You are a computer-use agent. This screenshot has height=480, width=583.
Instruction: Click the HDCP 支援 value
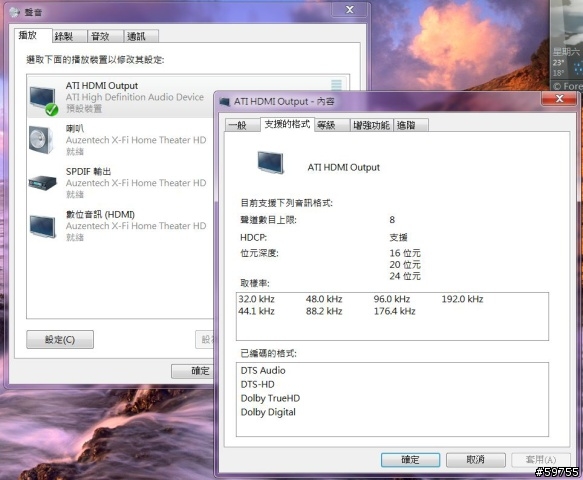click(x=398, y=237)
